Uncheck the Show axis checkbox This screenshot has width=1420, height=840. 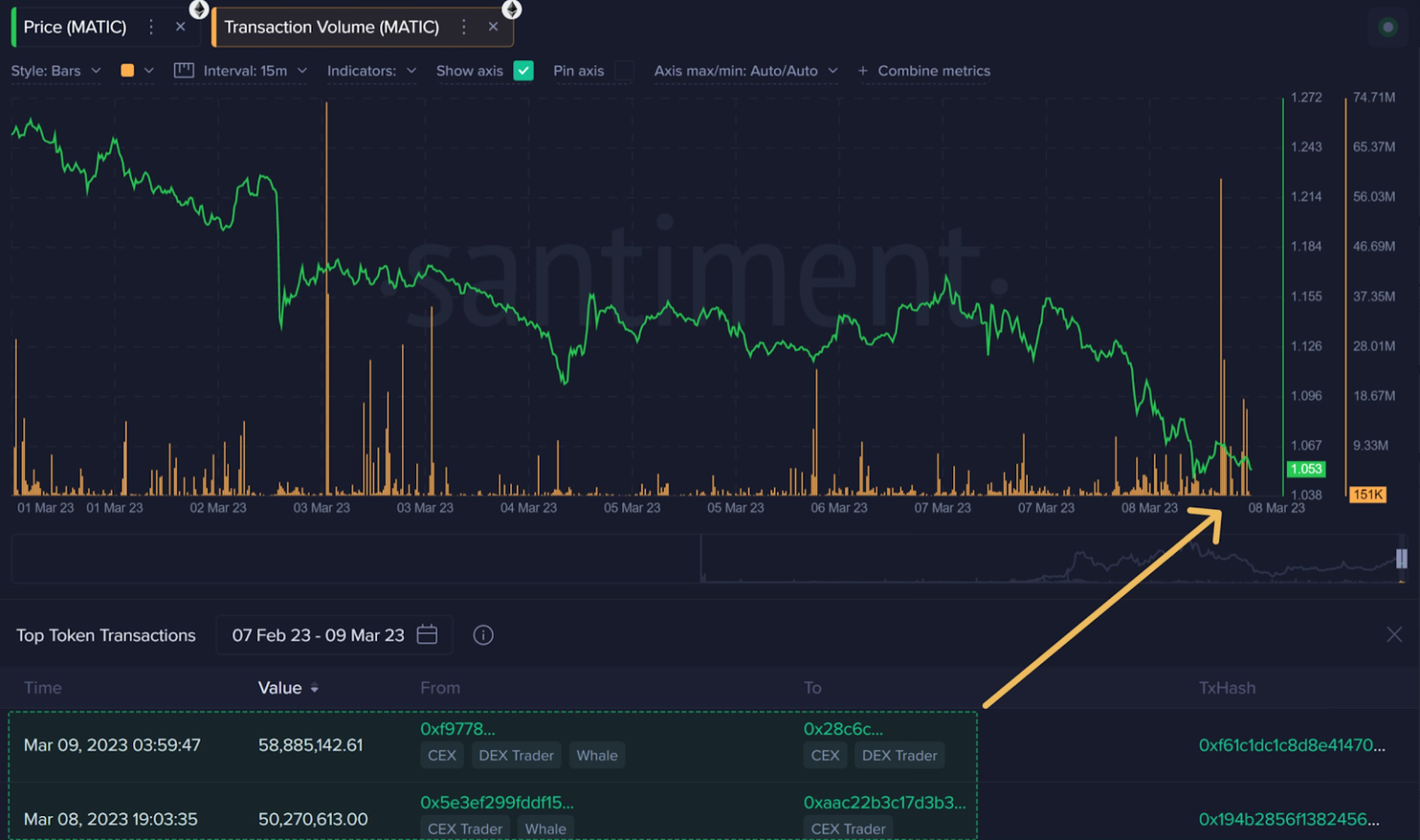pos(523,70)
